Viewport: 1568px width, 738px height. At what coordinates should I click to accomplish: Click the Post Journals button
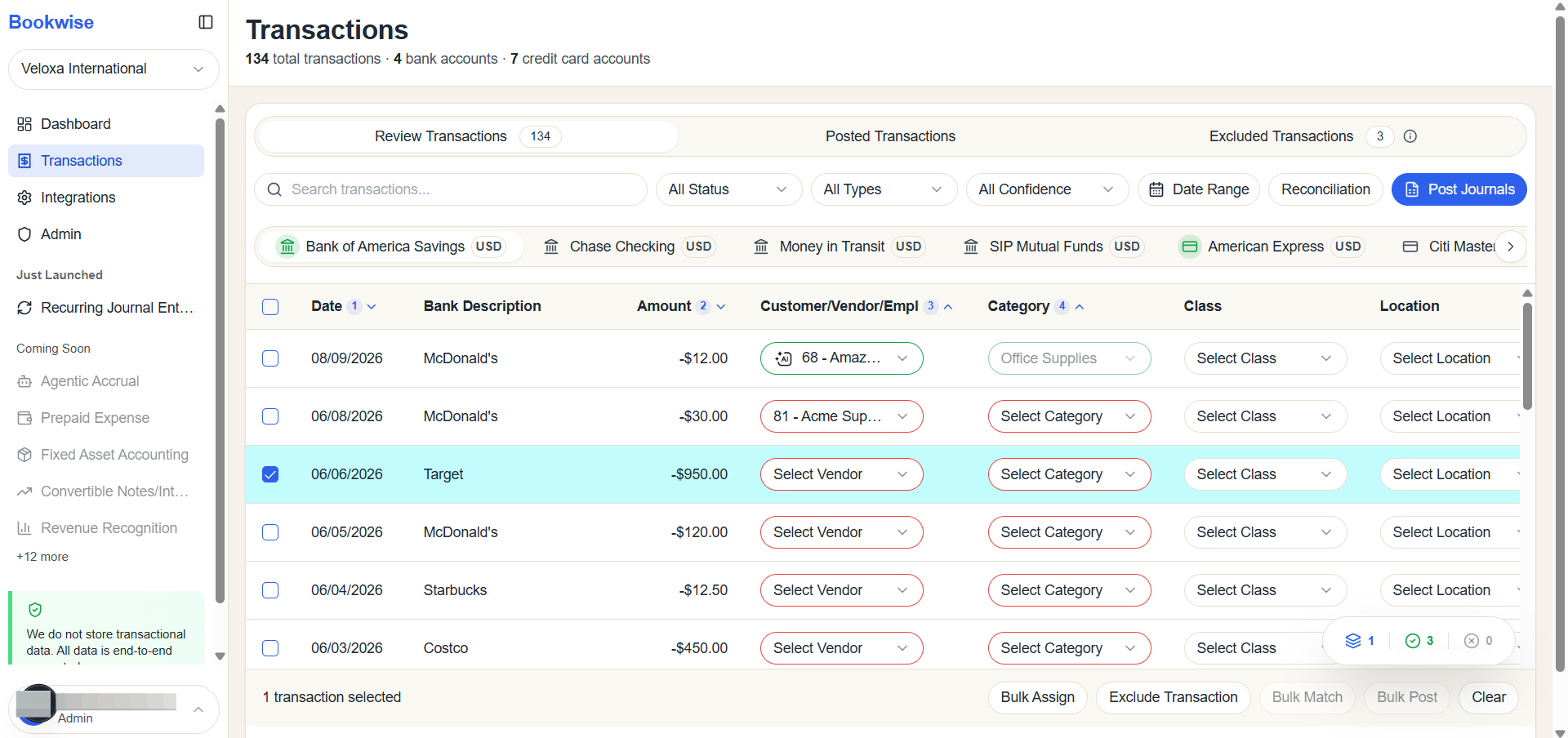tap(1459, 189)
